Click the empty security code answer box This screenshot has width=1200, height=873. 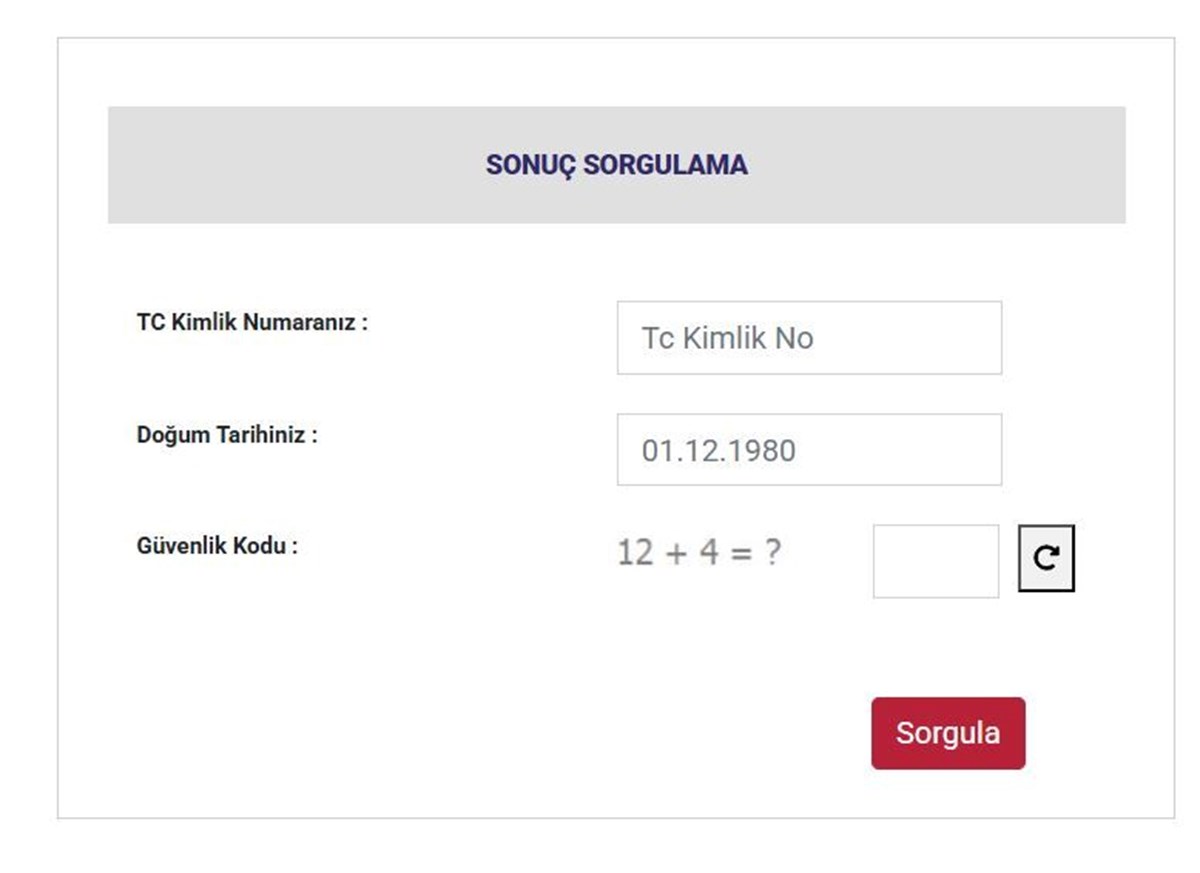936,561
